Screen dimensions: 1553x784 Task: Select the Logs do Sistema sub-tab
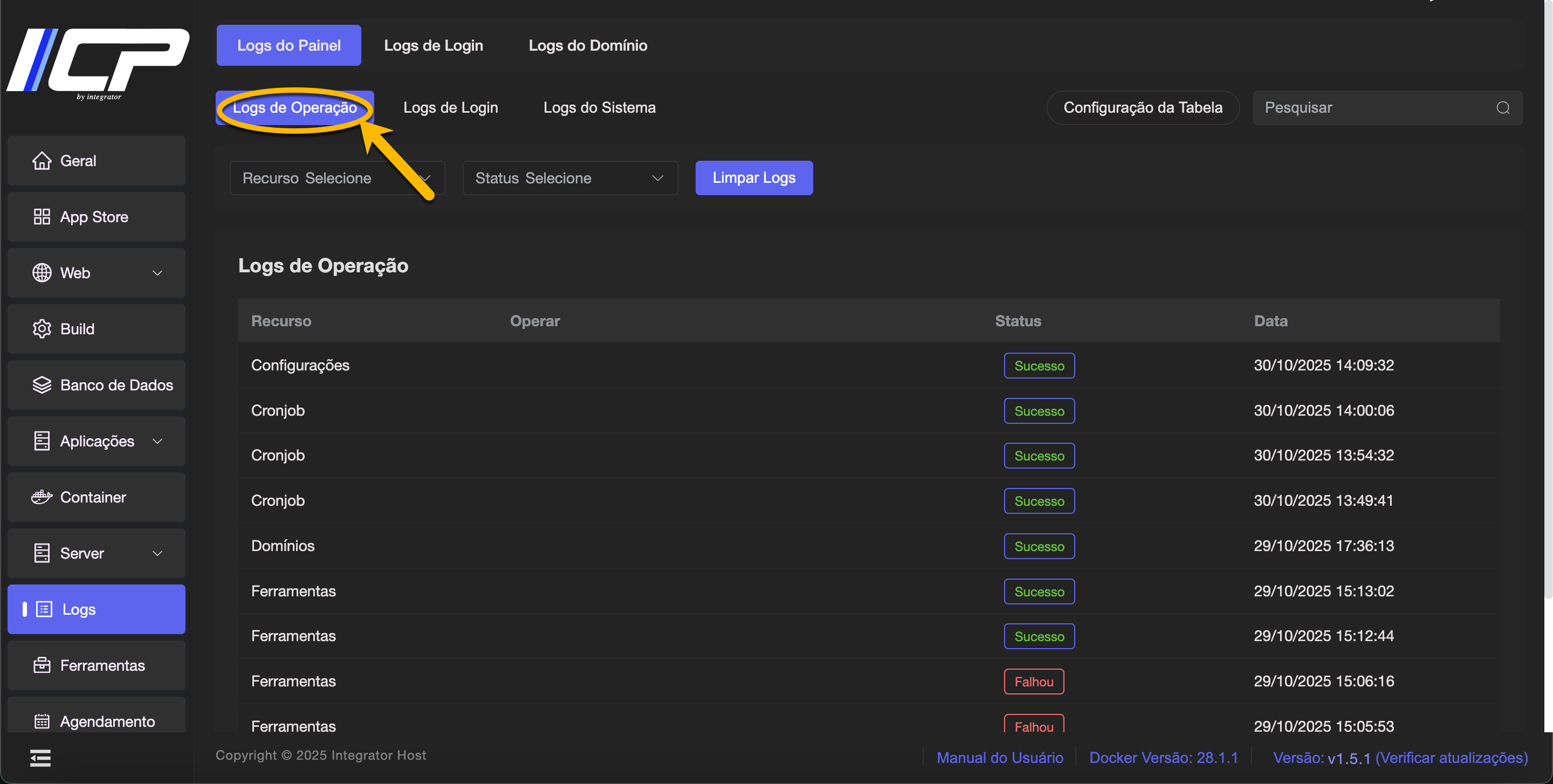tap(599, 108)
